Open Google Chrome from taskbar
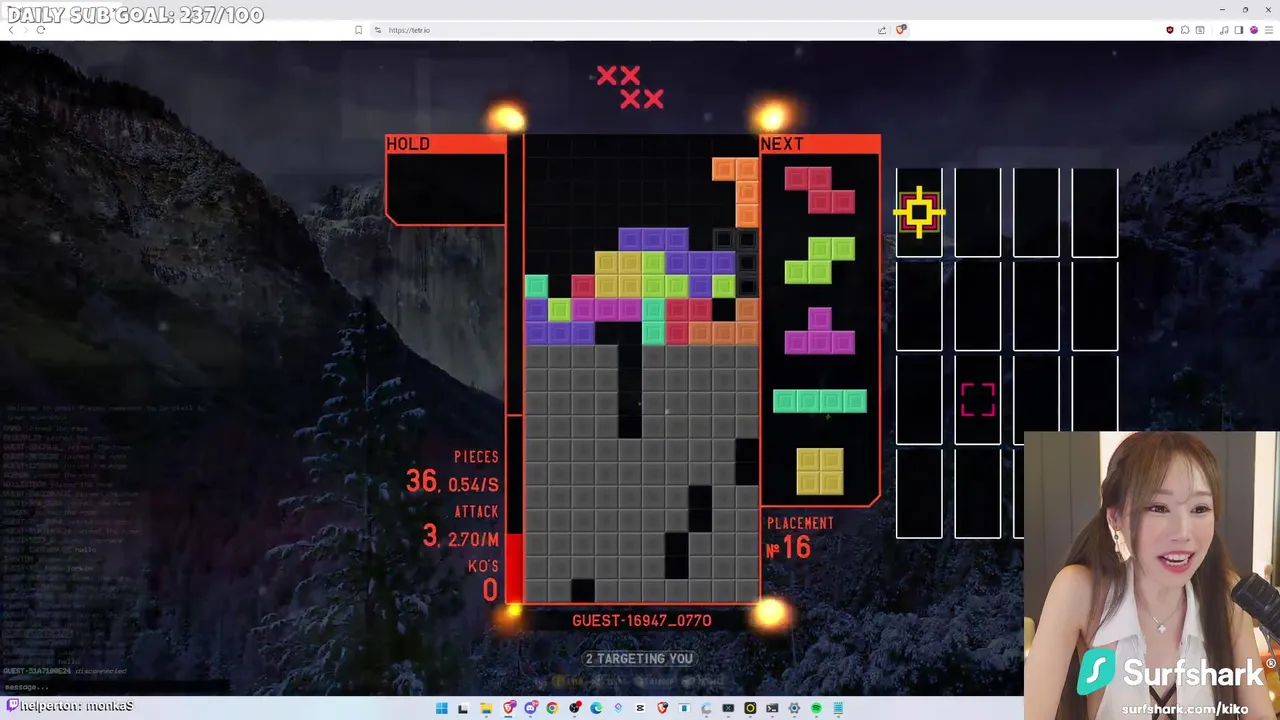 [x=552, y=709]
